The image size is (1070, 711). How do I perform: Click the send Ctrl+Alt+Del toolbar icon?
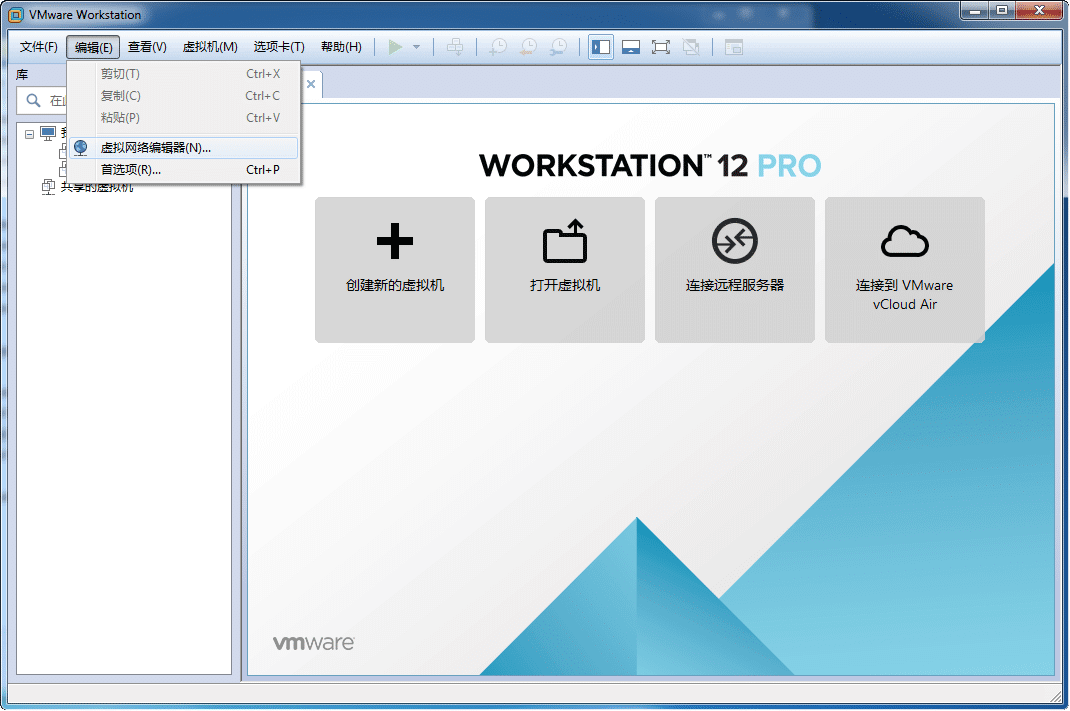pyautogui.click(x=455, y=47)
